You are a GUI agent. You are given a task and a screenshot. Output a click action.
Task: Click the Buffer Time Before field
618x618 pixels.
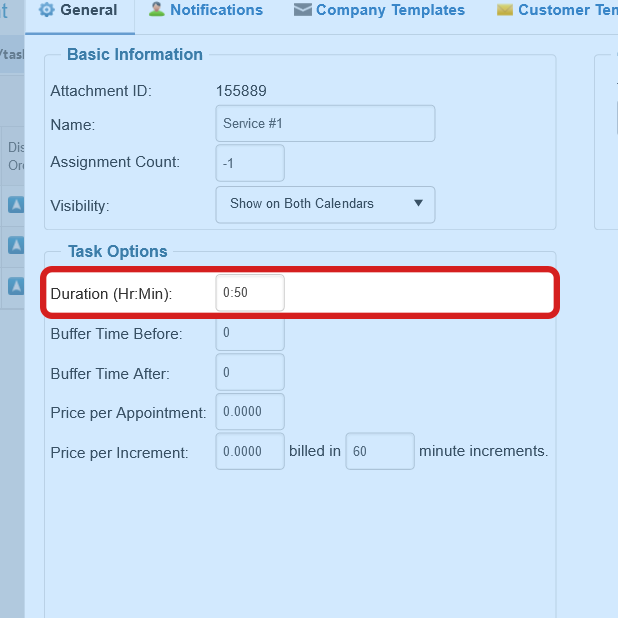(250, 333)
